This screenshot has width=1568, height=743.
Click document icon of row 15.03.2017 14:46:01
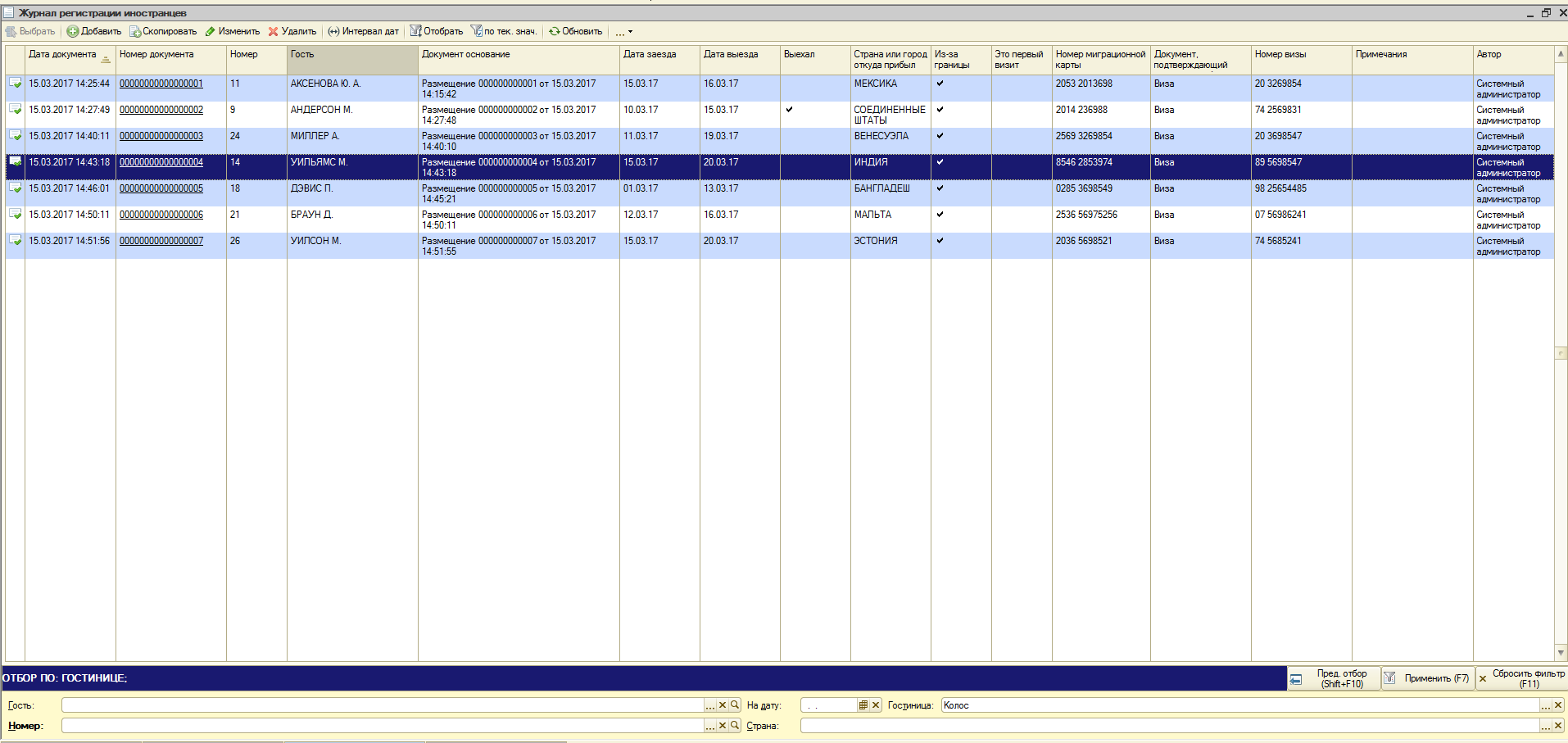point(15,188)
